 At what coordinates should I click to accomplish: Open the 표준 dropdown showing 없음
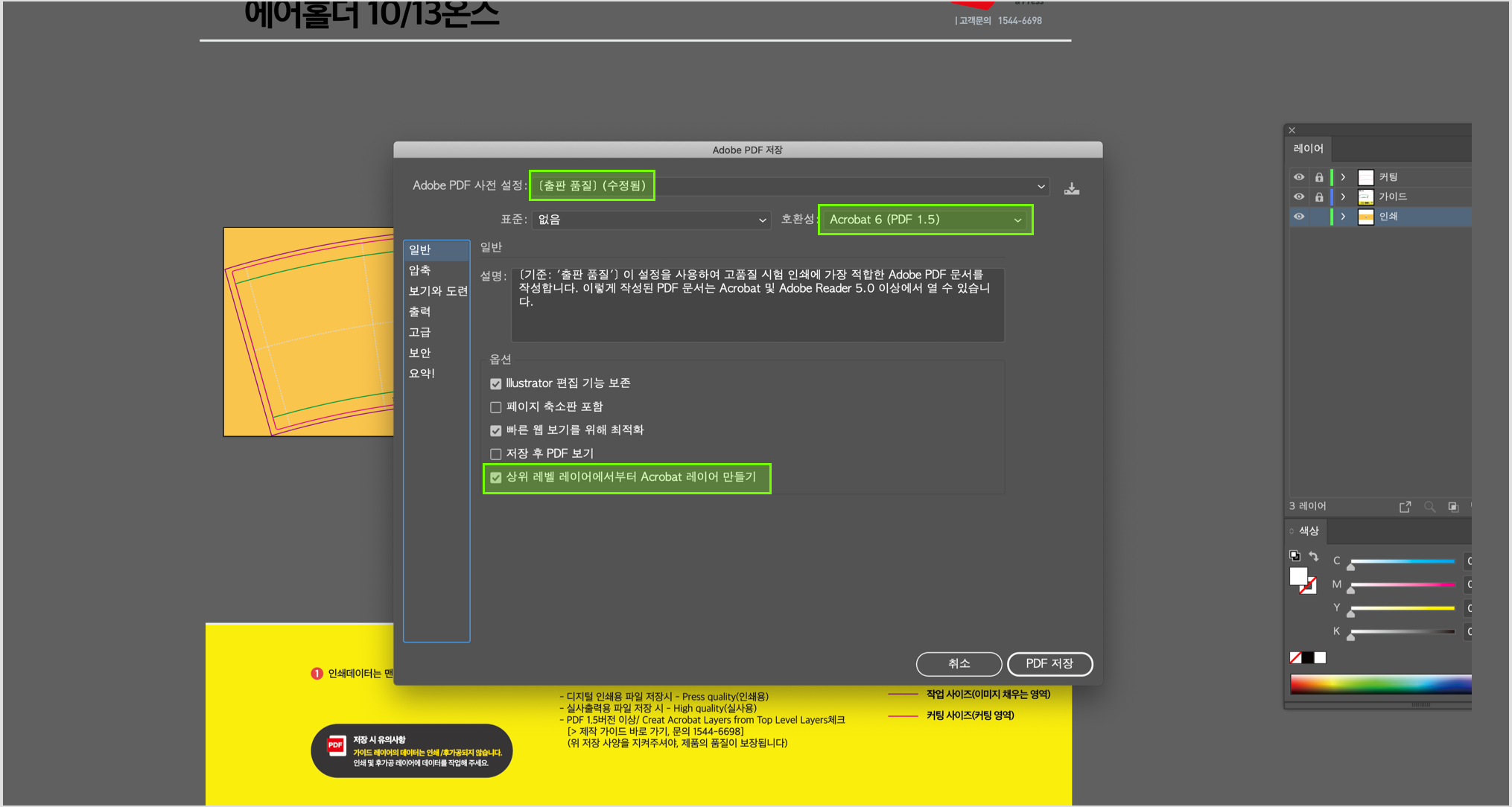pos(651,220)
